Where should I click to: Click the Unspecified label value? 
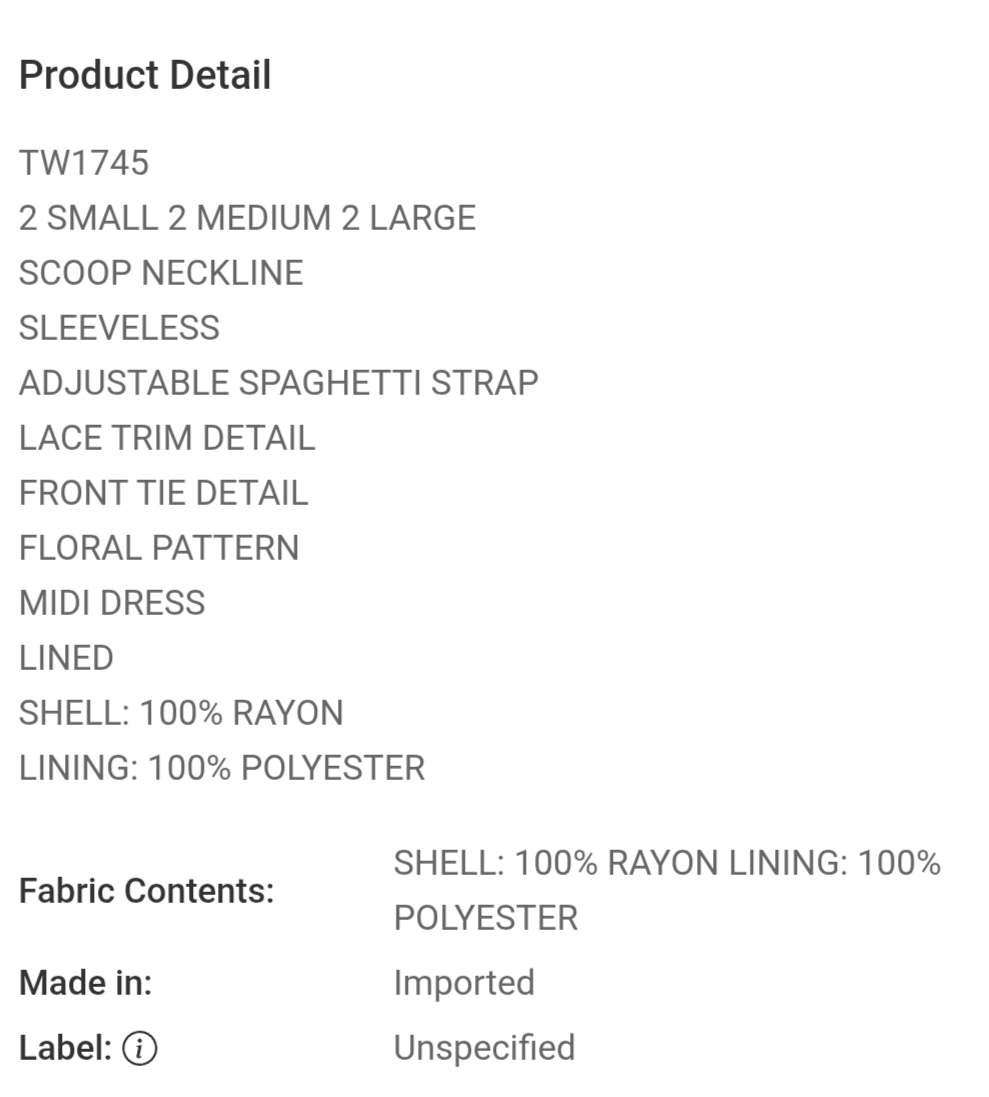pos(484,1048)
